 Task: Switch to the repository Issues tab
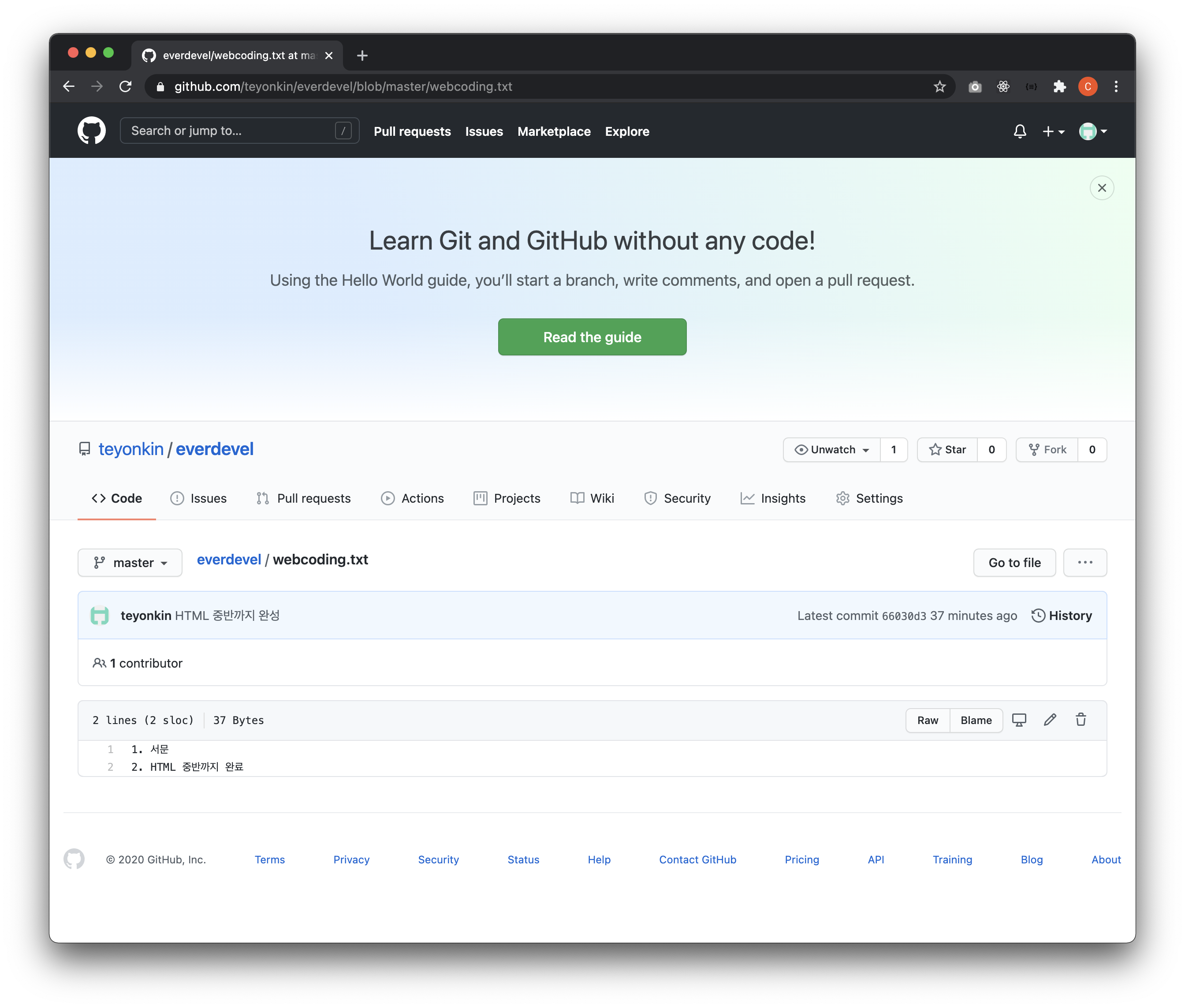pos(198,498)
